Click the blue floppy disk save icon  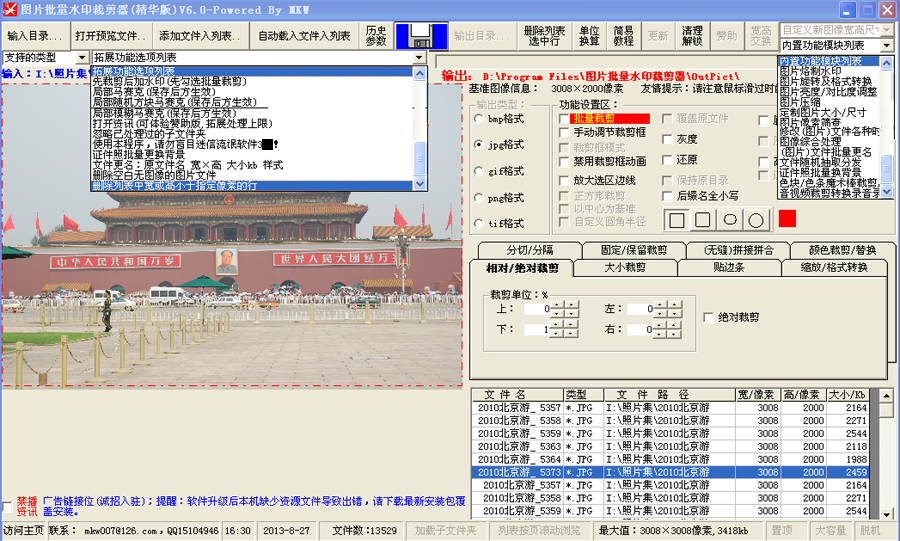click(x=421, y=36)
